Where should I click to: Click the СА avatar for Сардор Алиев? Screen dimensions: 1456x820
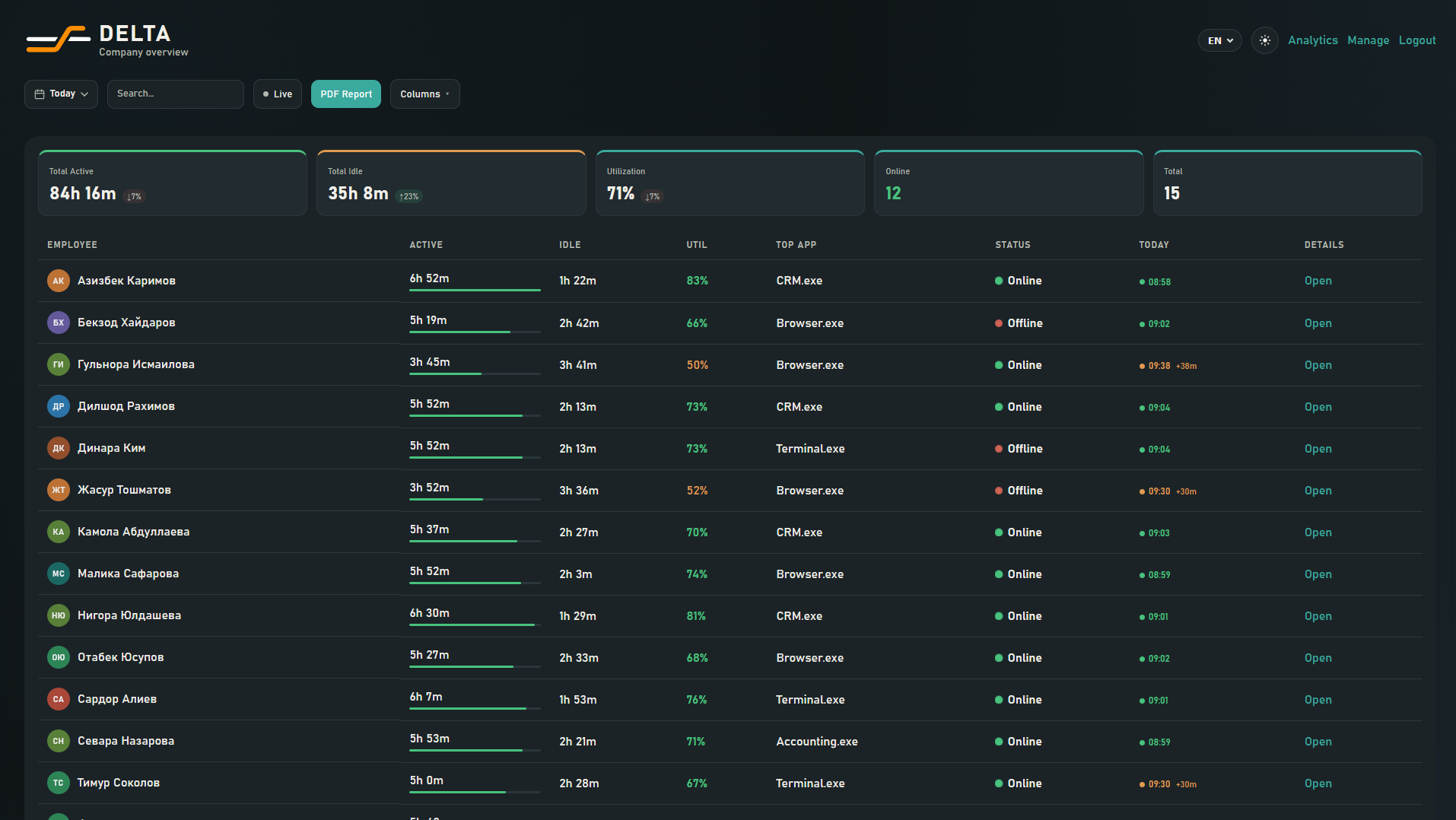(59, 699)
